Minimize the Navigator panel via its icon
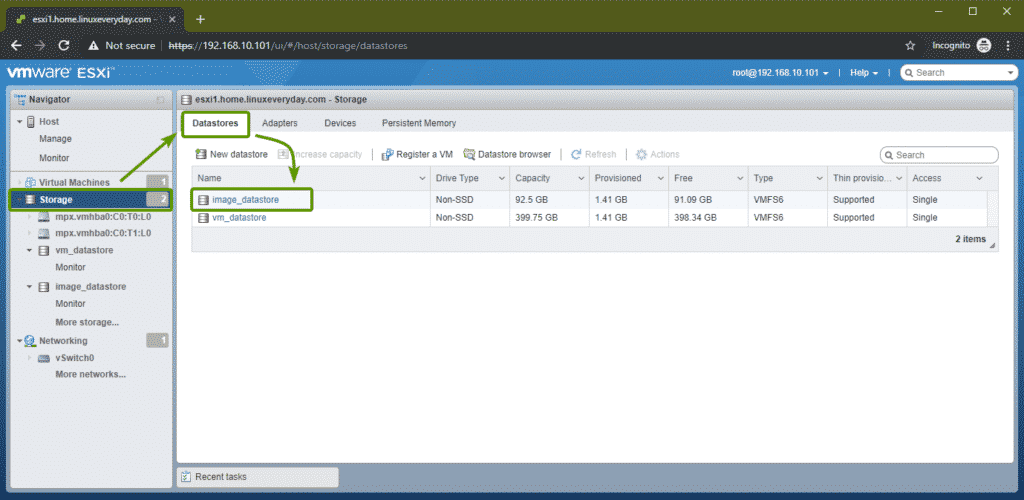Viewport: 1024px width, 500px height. (x=160, y=100)
